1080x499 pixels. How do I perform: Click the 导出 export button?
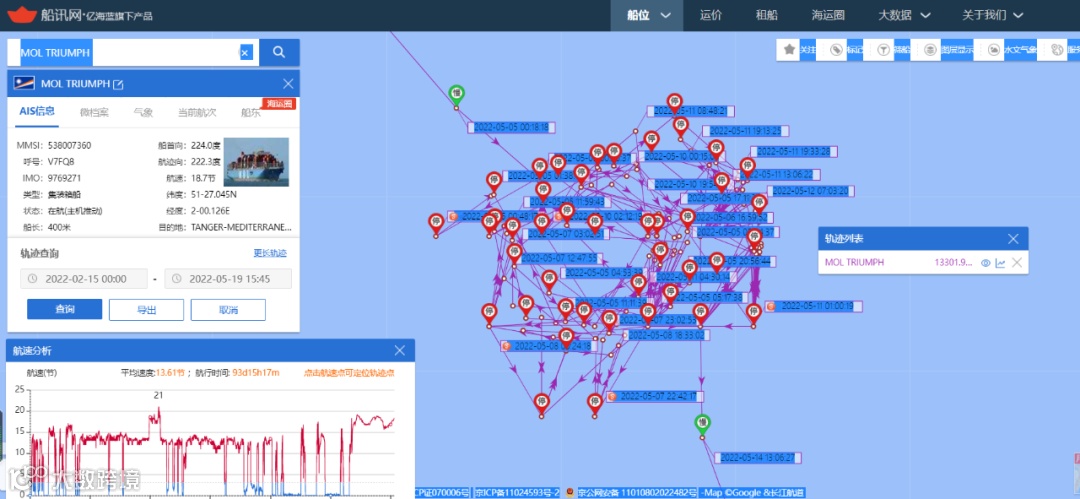pos(146,309)
